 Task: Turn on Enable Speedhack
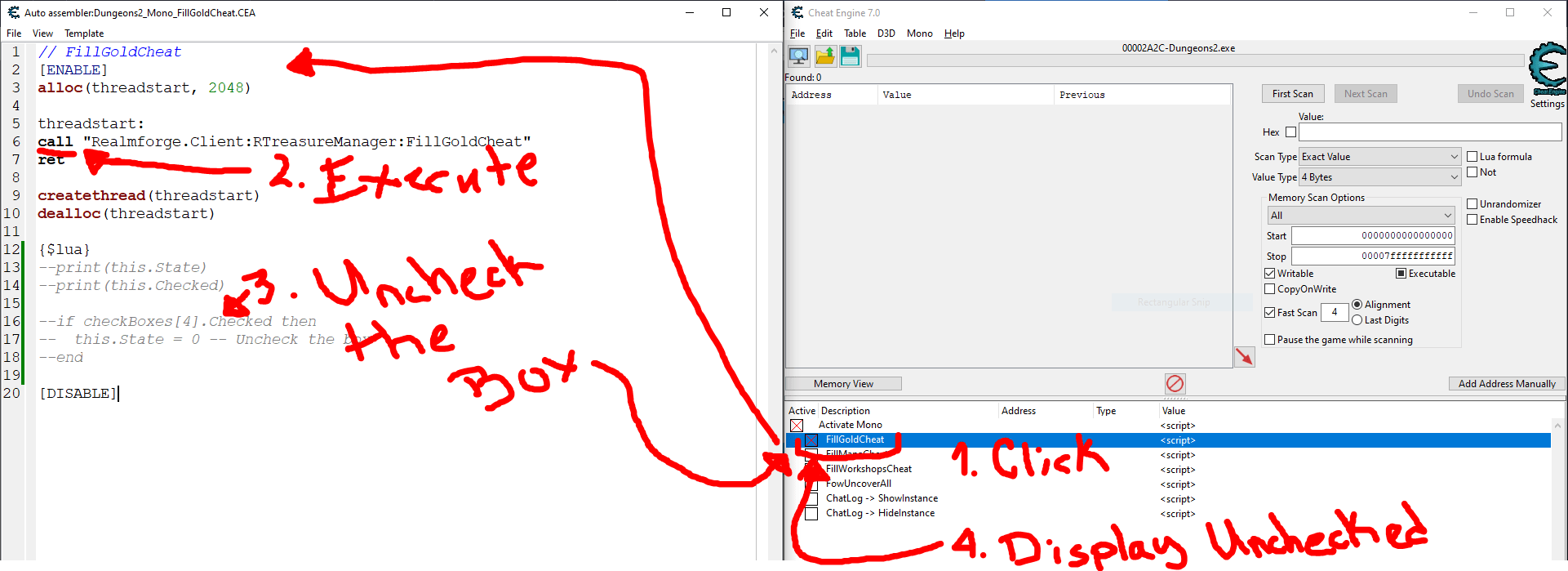1472,220
